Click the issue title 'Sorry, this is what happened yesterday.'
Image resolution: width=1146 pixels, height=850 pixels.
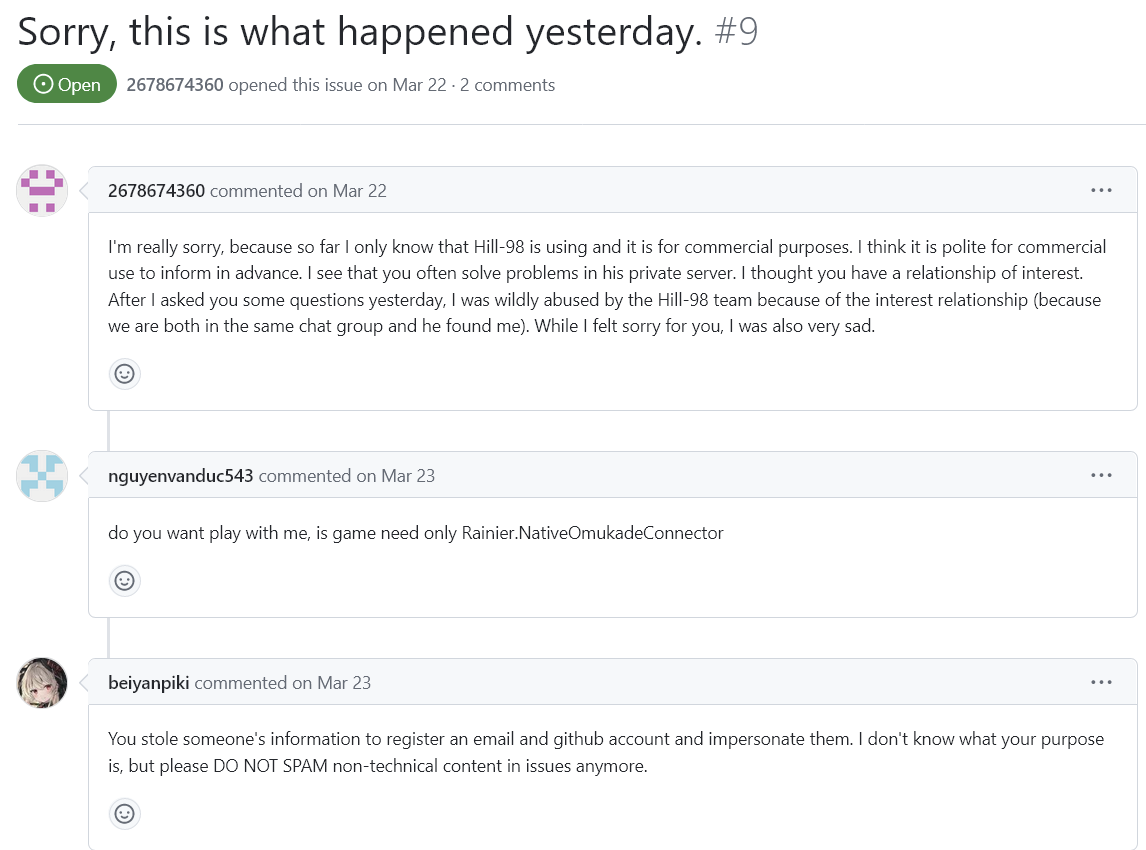(x=360, y=32)
